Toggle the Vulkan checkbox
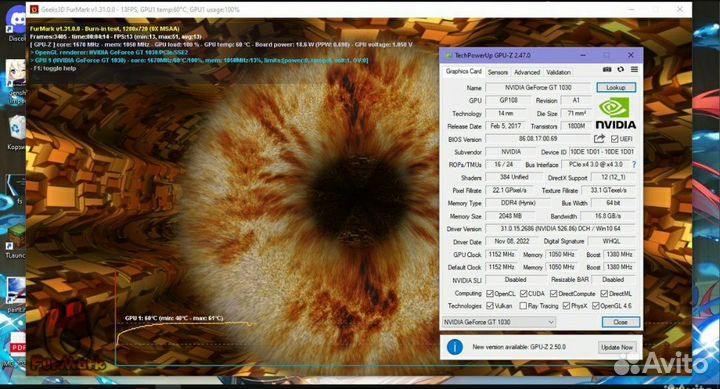 [489, 306]
